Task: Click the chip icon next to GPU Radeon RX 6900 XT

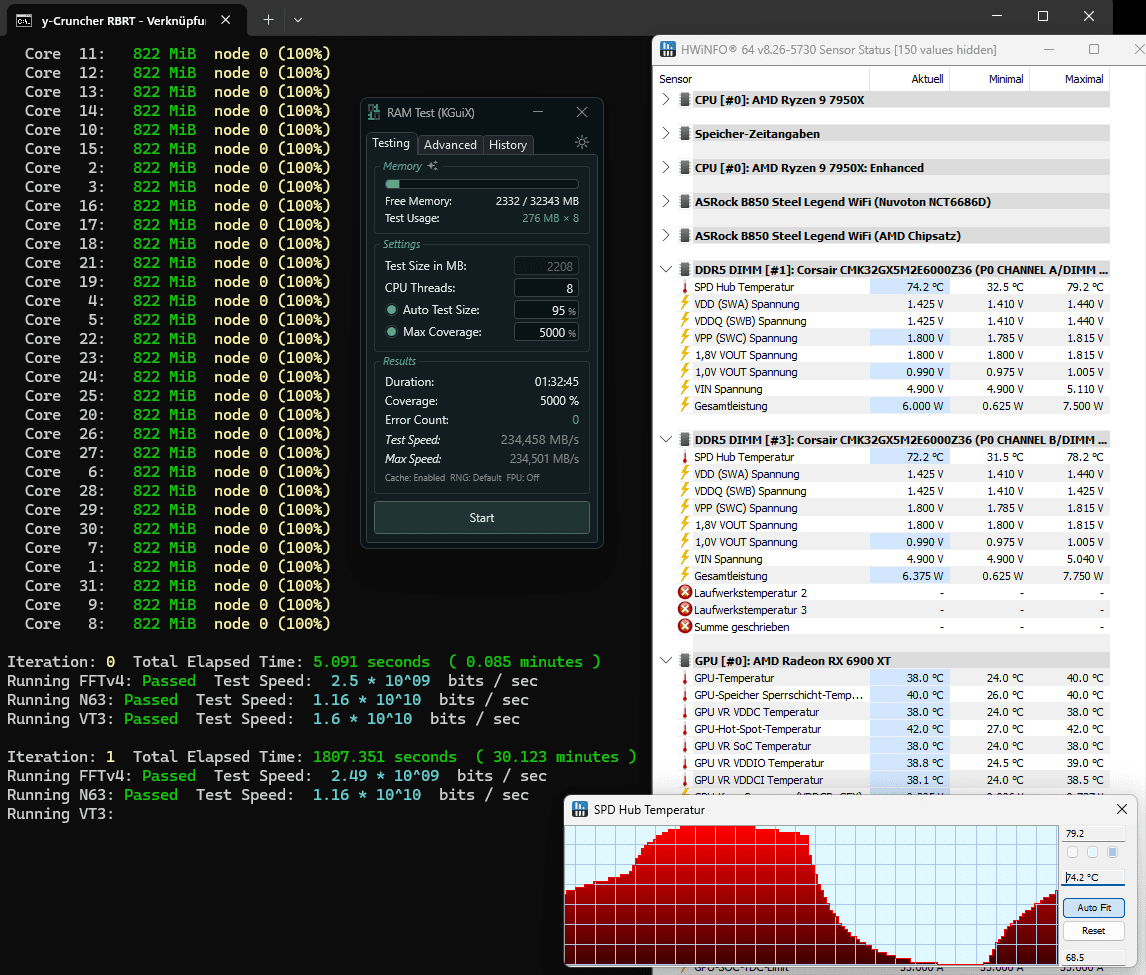Action: click(685, 661)
